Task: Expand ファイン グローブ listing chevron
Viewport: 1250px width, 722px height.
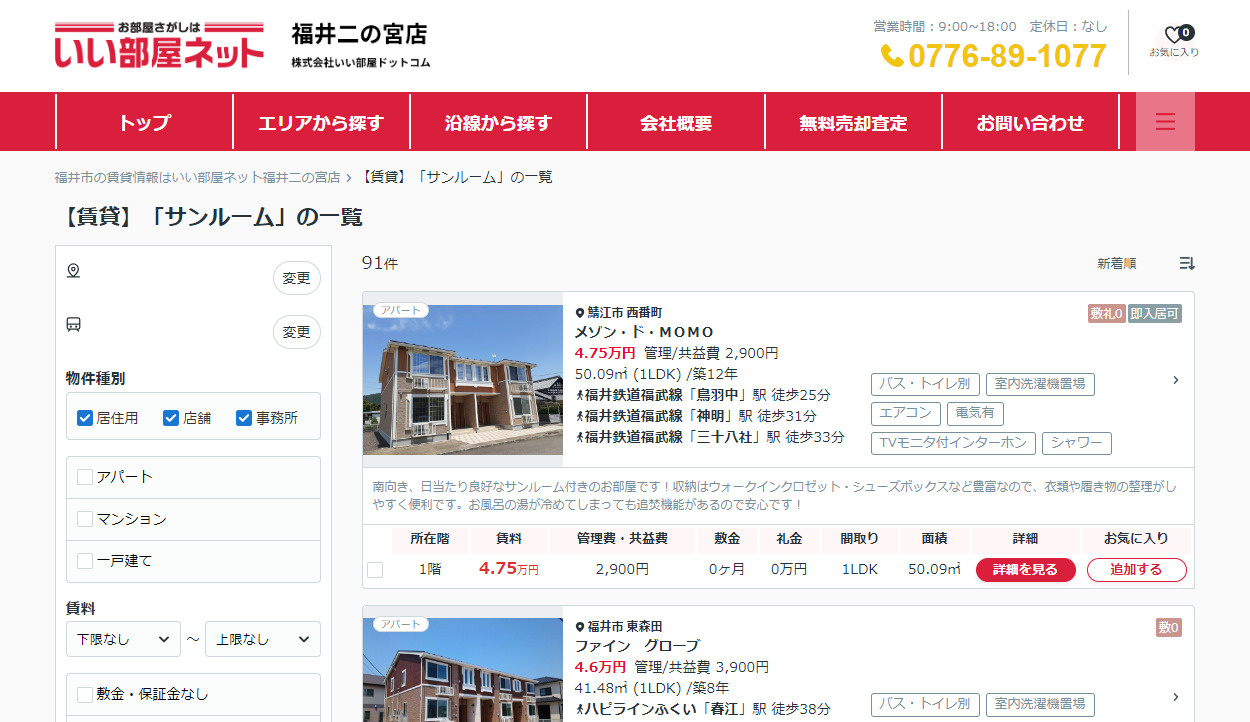Action: click(x=1176, y=696)
